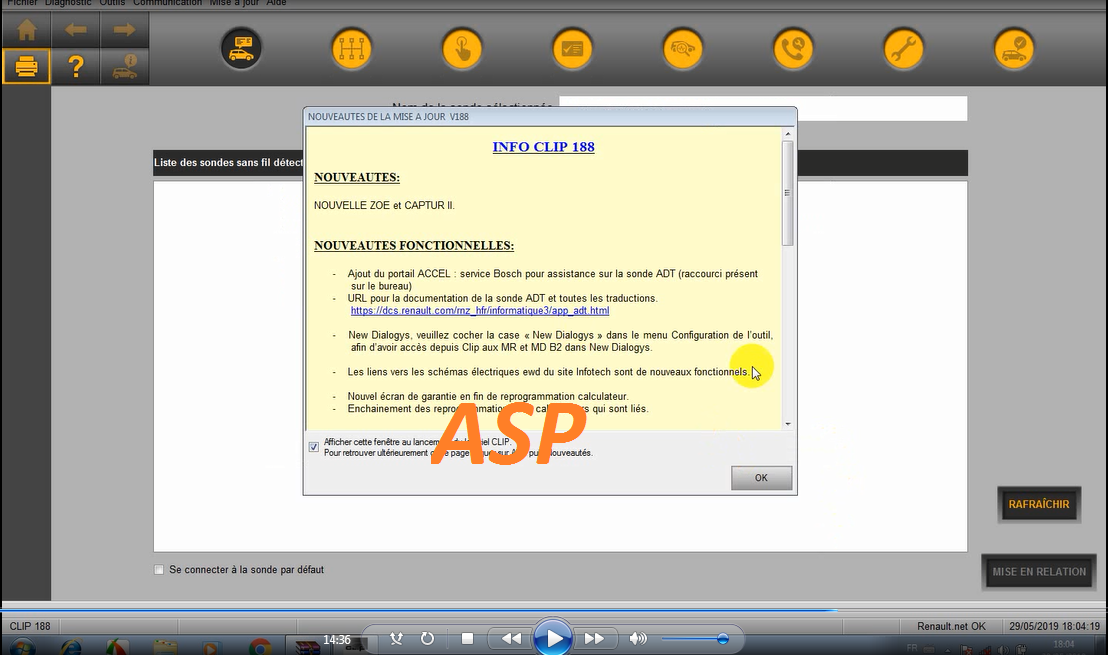Open the Mise à jour menu
Screen dimensions: 1108x655
pos(234,3)
